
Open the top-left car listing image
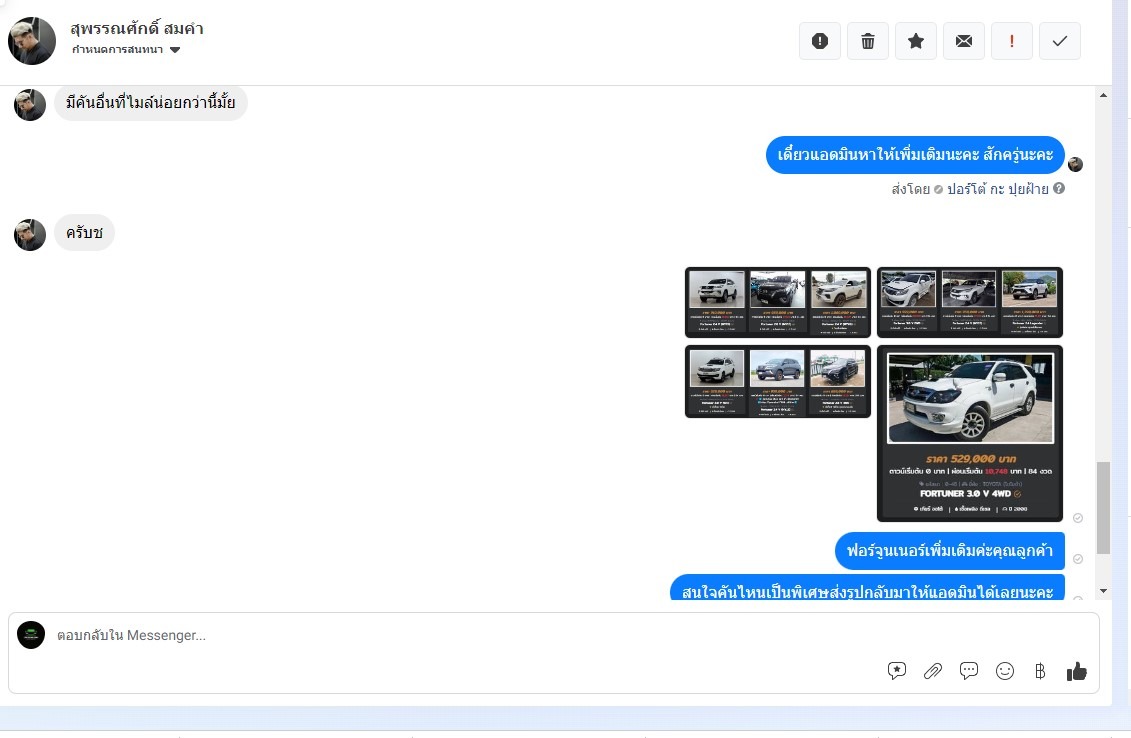[778, 302]
